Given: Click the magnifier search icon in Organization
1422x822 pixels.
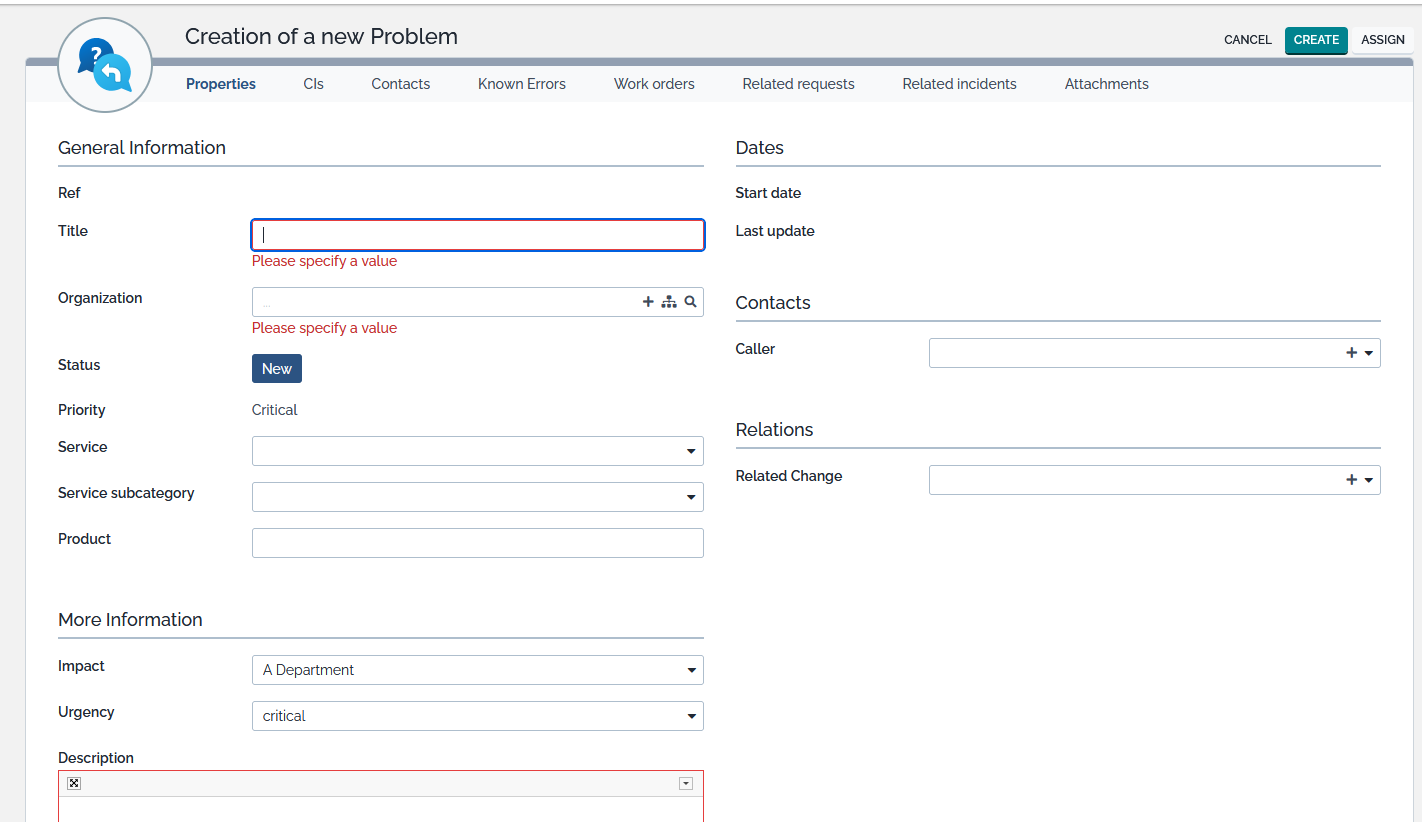Looking at the screenshot, I should tap(690, 302).
